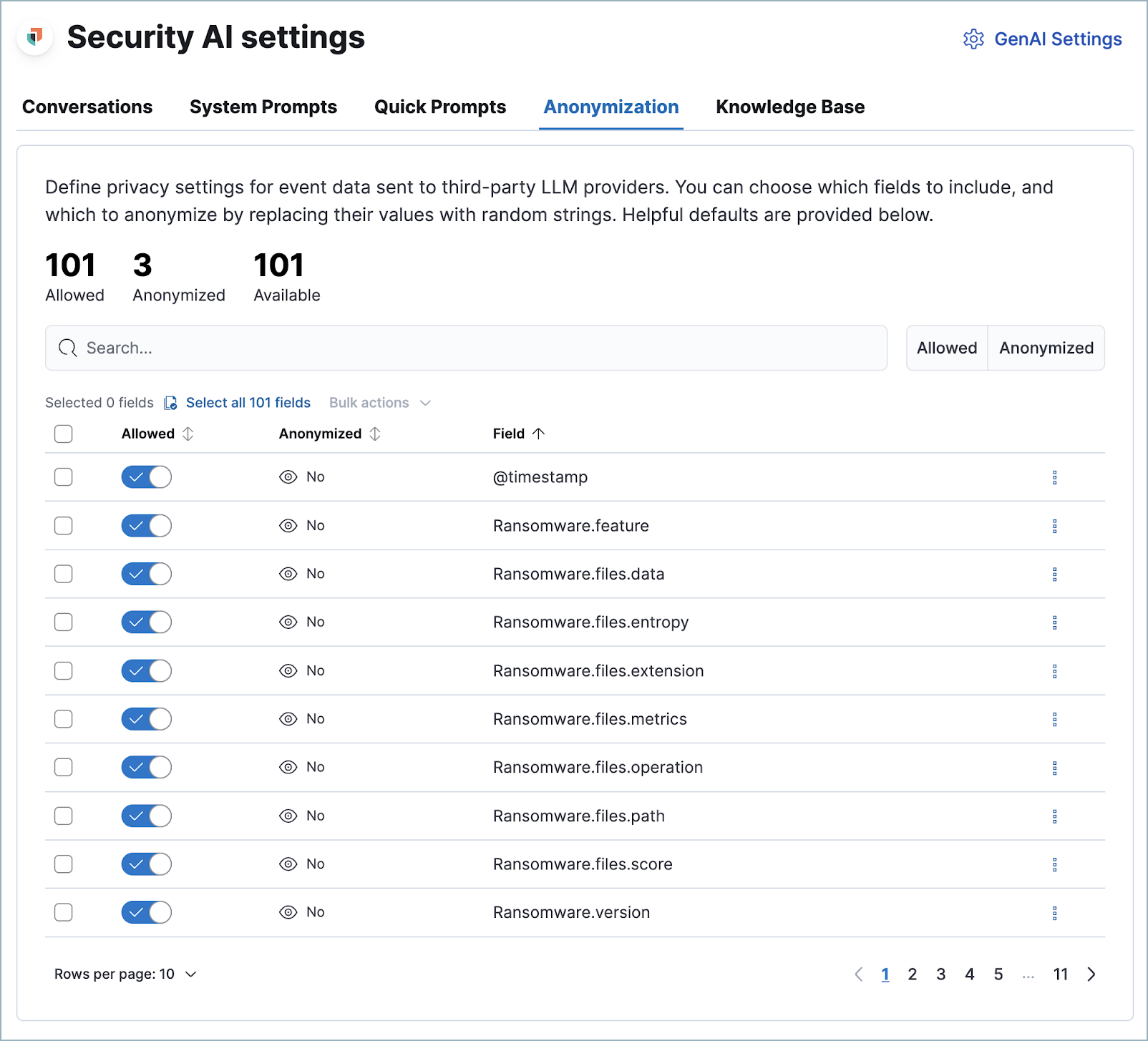Open the actions menu for Ransomware.version row
The image size is (1148, 1041).
[x=1055, y=912]
